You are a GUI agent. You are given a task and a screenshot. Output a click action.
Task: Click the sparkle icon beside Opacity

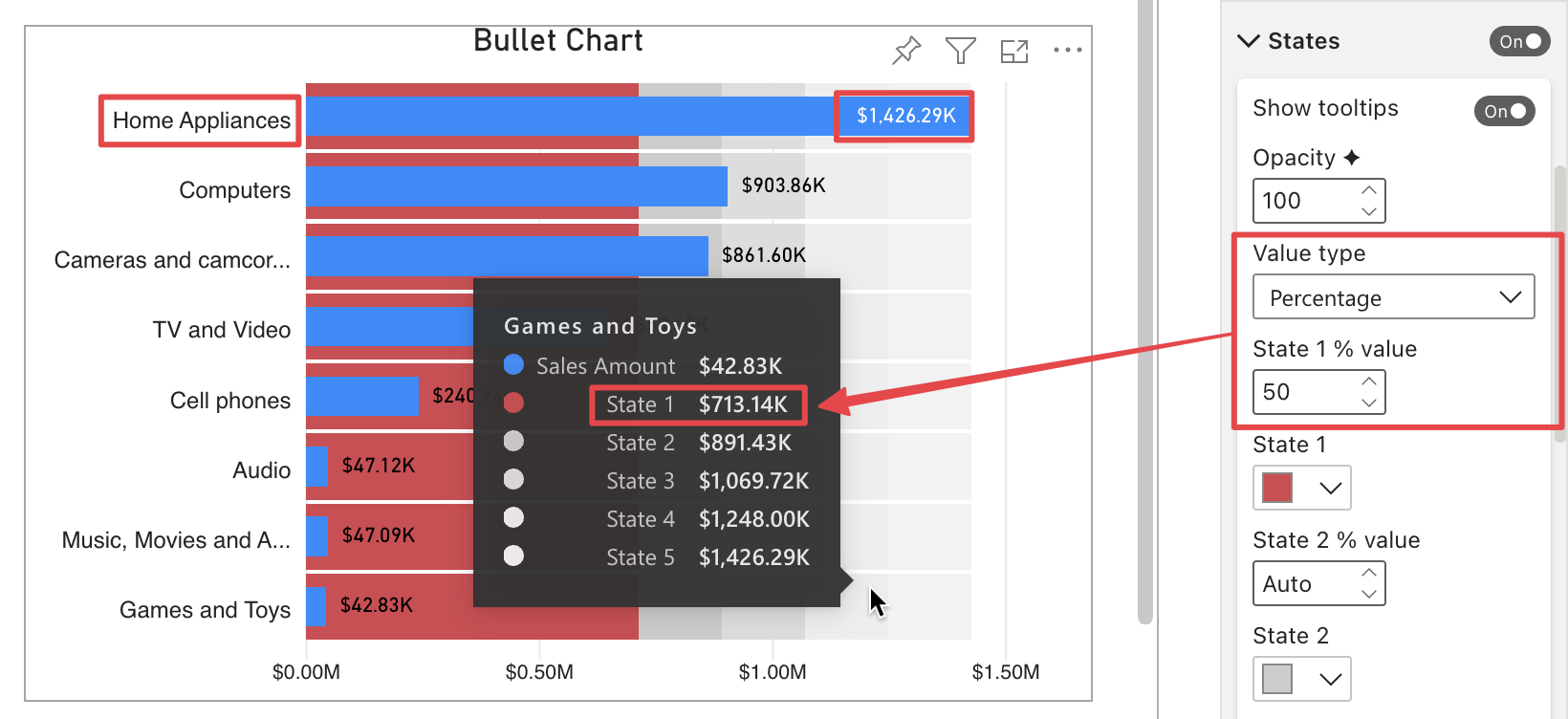tap(1352, 158)
